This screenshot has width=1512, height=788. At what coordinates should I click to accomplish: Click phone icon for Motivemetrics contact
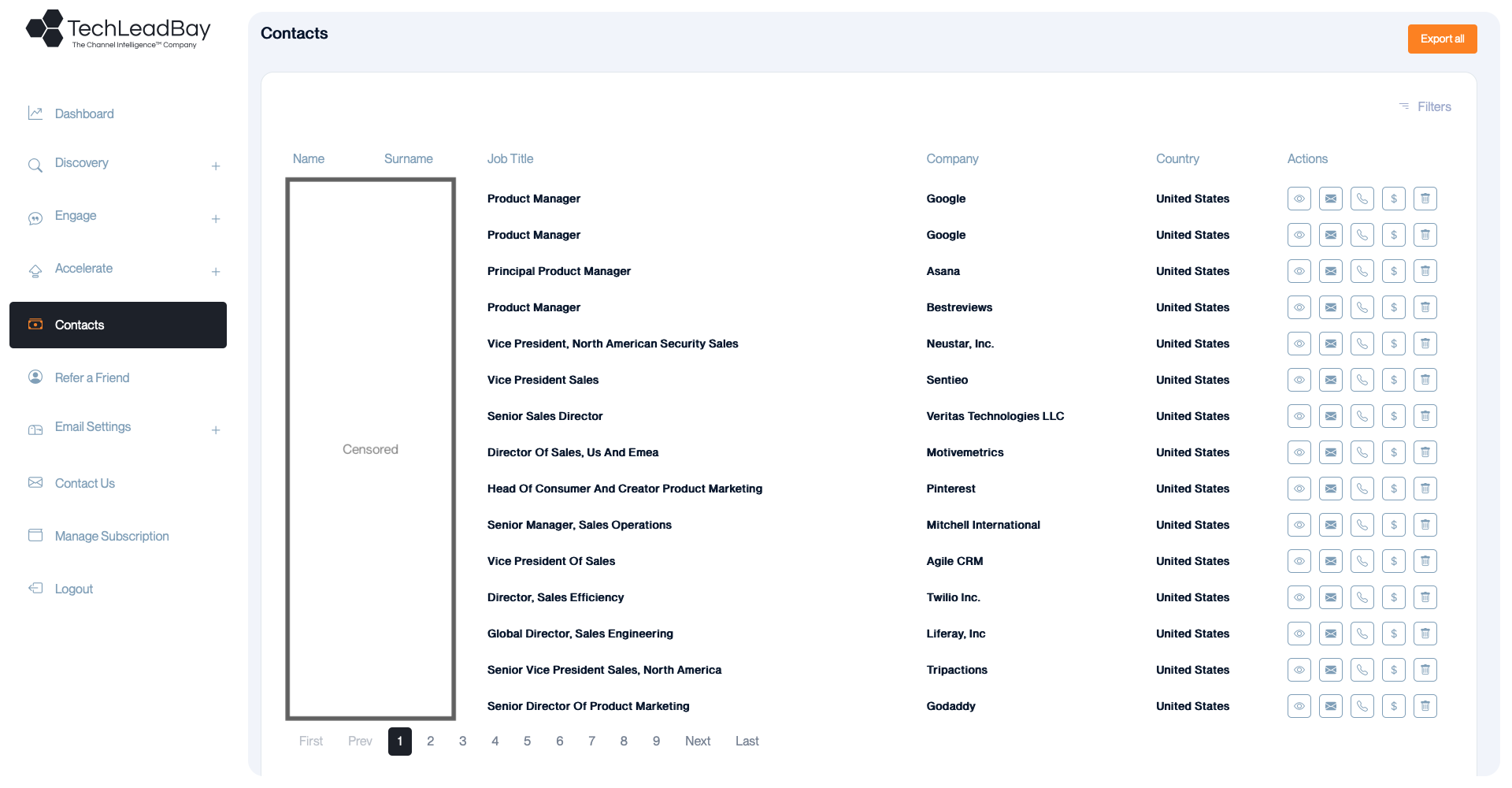pyautogui.click(x=1362, y=452)
